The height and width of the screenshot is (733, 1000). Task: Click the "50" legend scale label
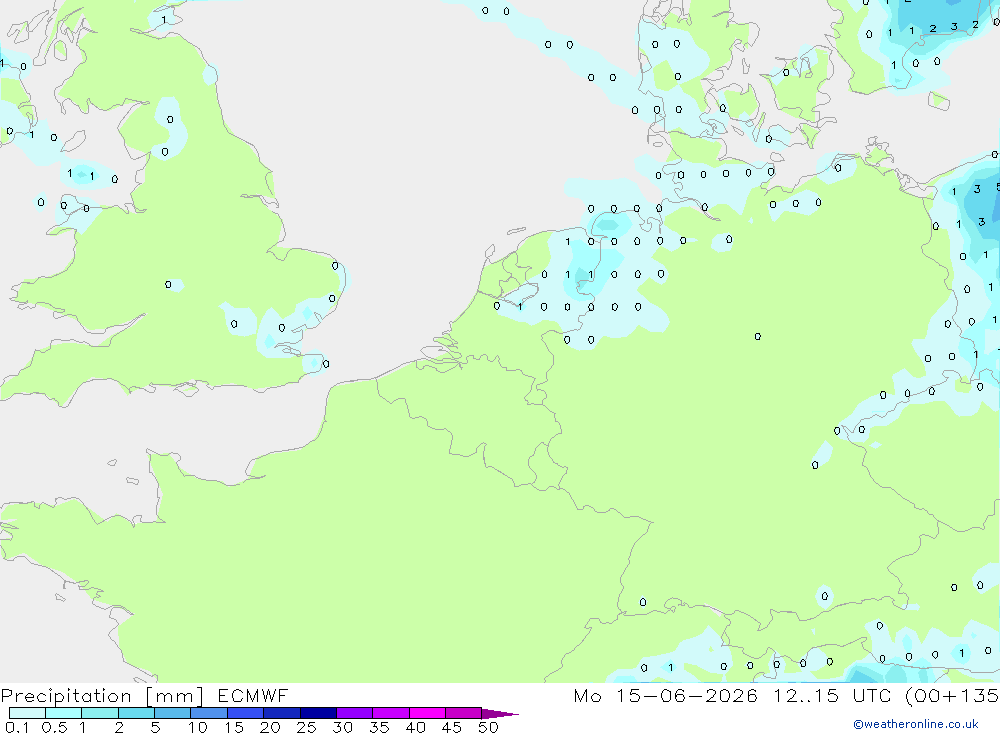click(x=489, y=727)
